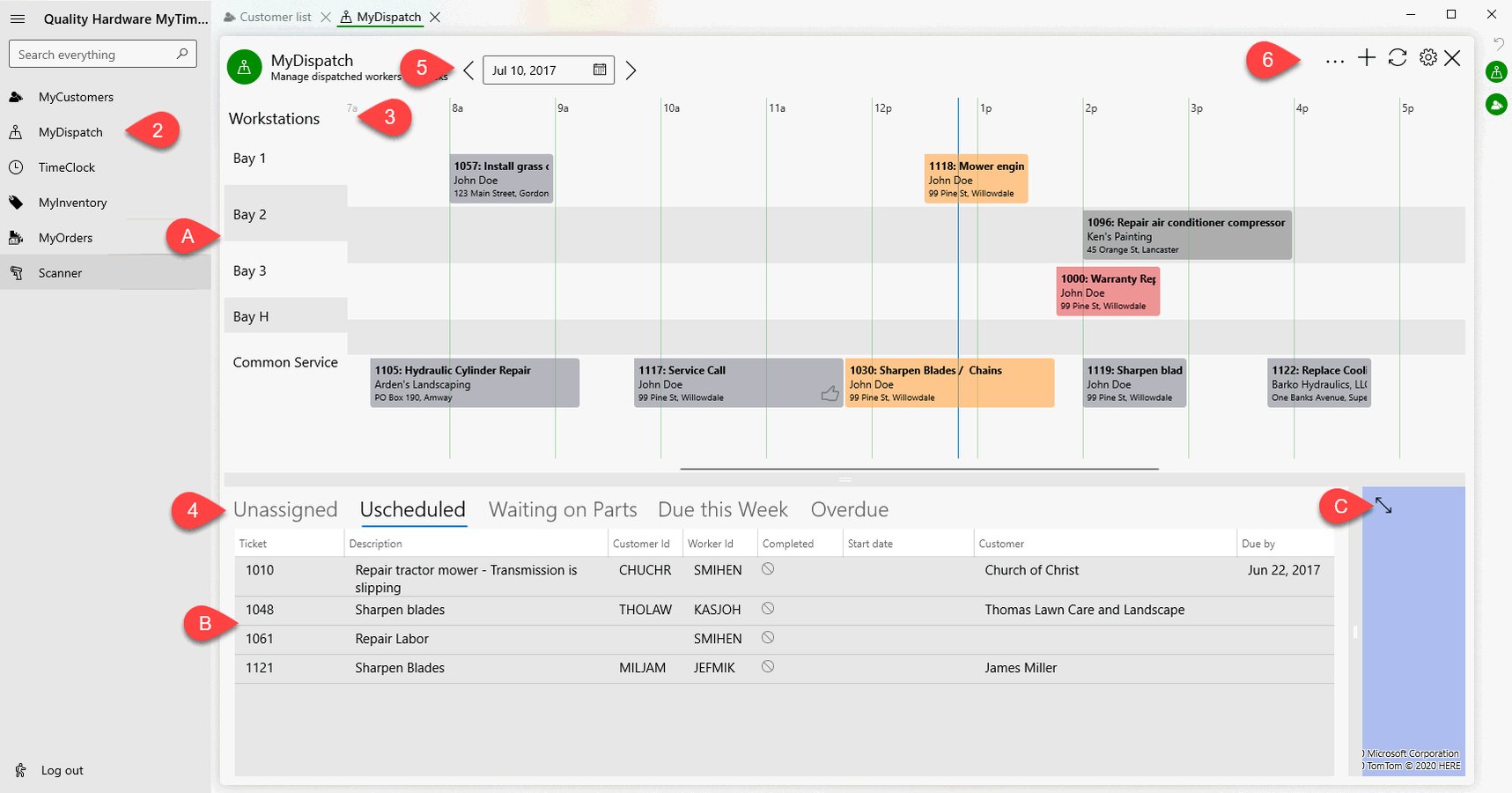This screenshot has width=1512, height=793.
Task: Open the Overdue ticket tab
Action: coord(848,509)
